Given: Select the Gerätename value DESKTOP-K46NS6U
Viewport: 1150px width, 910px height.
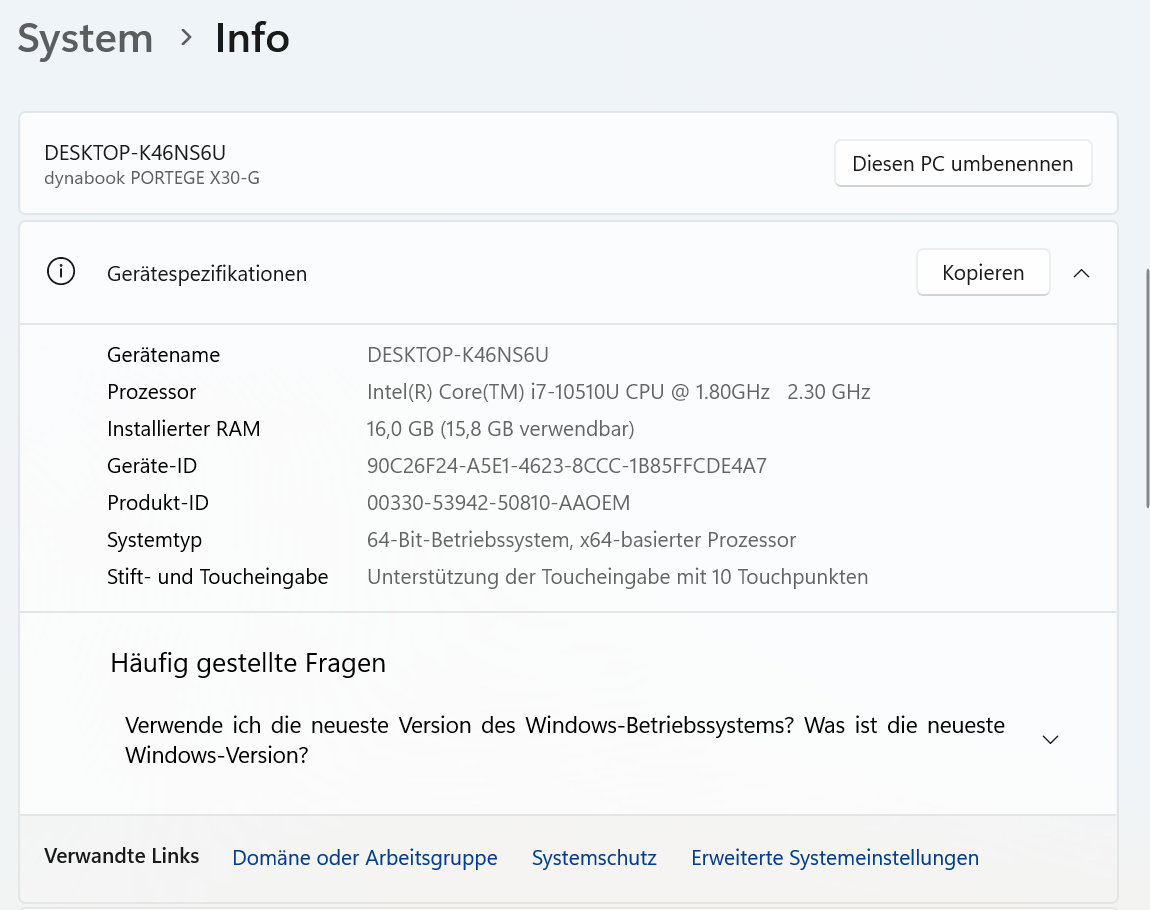Looking at the screenshot, I should point(458,355).
